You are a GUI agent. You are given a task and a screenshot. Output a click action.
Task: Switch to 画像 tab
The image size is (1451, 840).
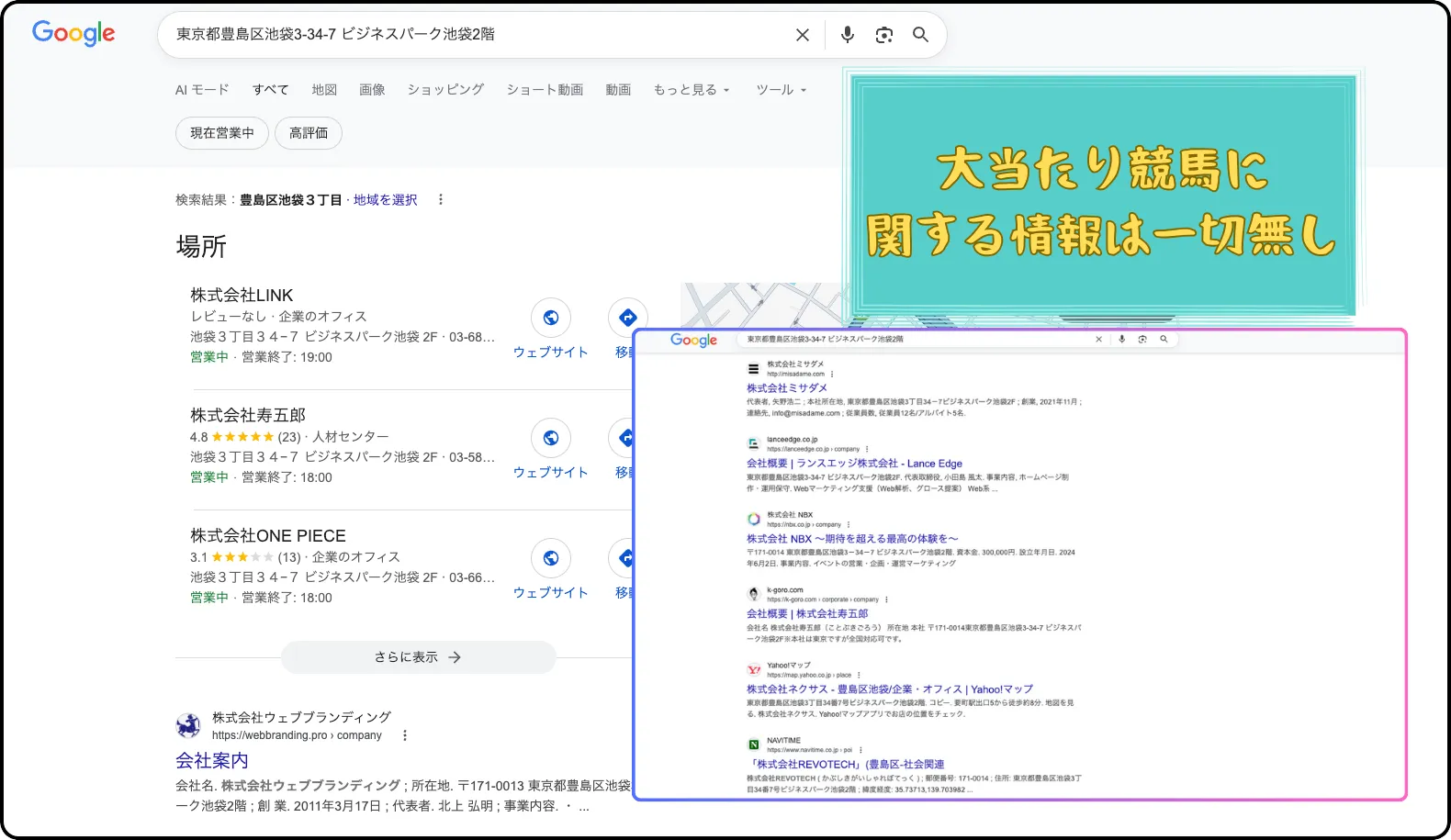372,90
